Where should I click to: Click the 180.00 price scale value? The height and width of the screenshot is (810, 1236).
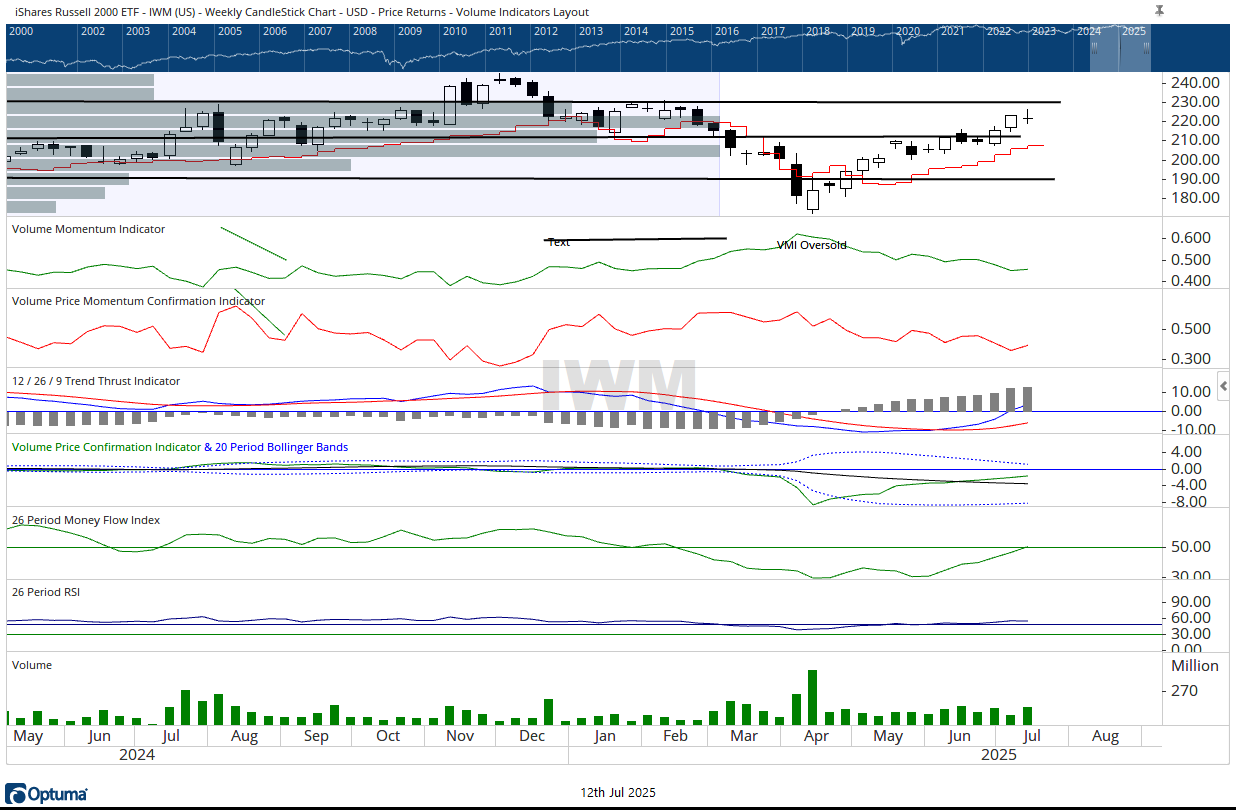pyautogui.click(x=1197, y=198)
